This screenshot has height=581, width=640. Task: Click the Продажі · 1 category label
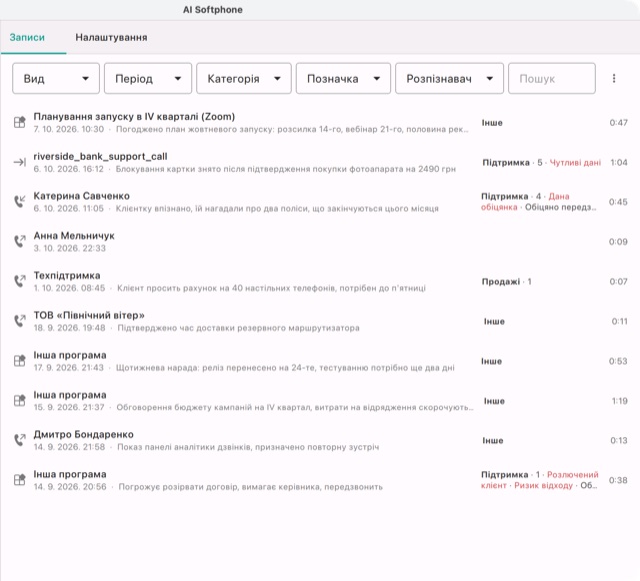pos(507,281)
